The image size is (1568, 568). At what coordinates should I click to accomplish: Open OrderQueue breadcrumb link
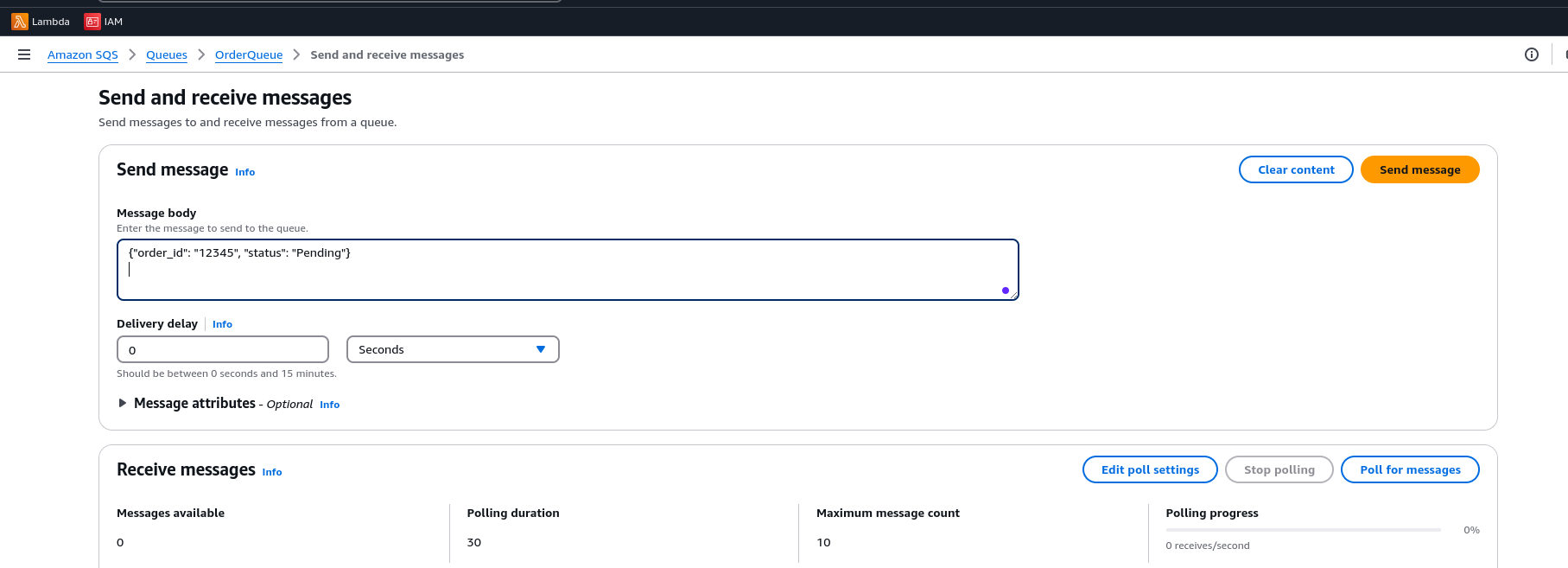click(x=249, y=54)
